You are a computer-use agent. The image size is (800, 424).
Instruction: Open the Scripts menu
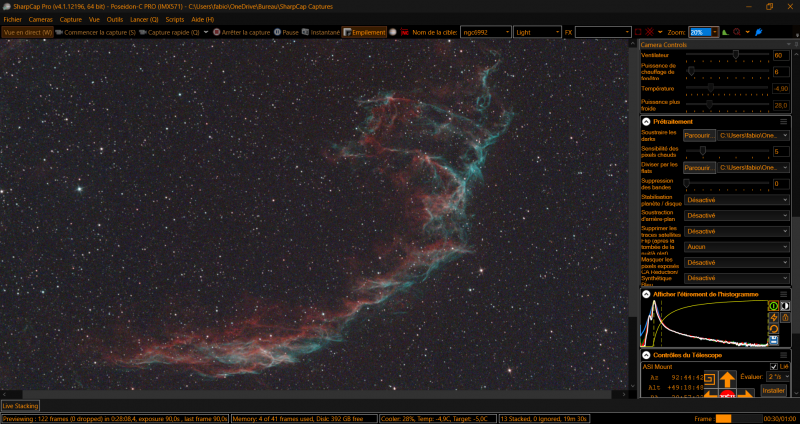click(x=174, y=19)
